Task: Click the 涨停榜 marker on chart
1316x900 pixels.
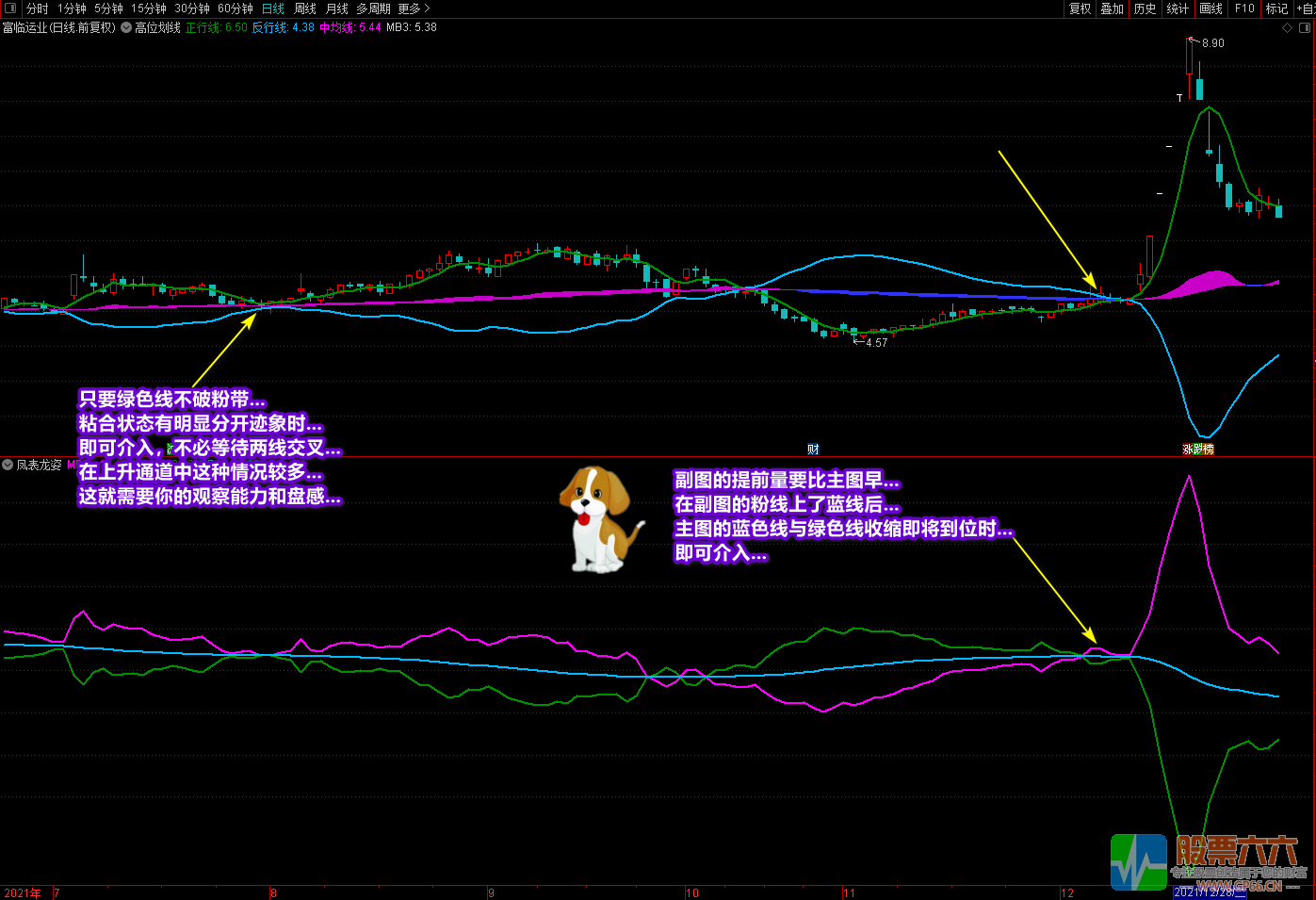Action: pyautogui.click(x=1198, y=450)
